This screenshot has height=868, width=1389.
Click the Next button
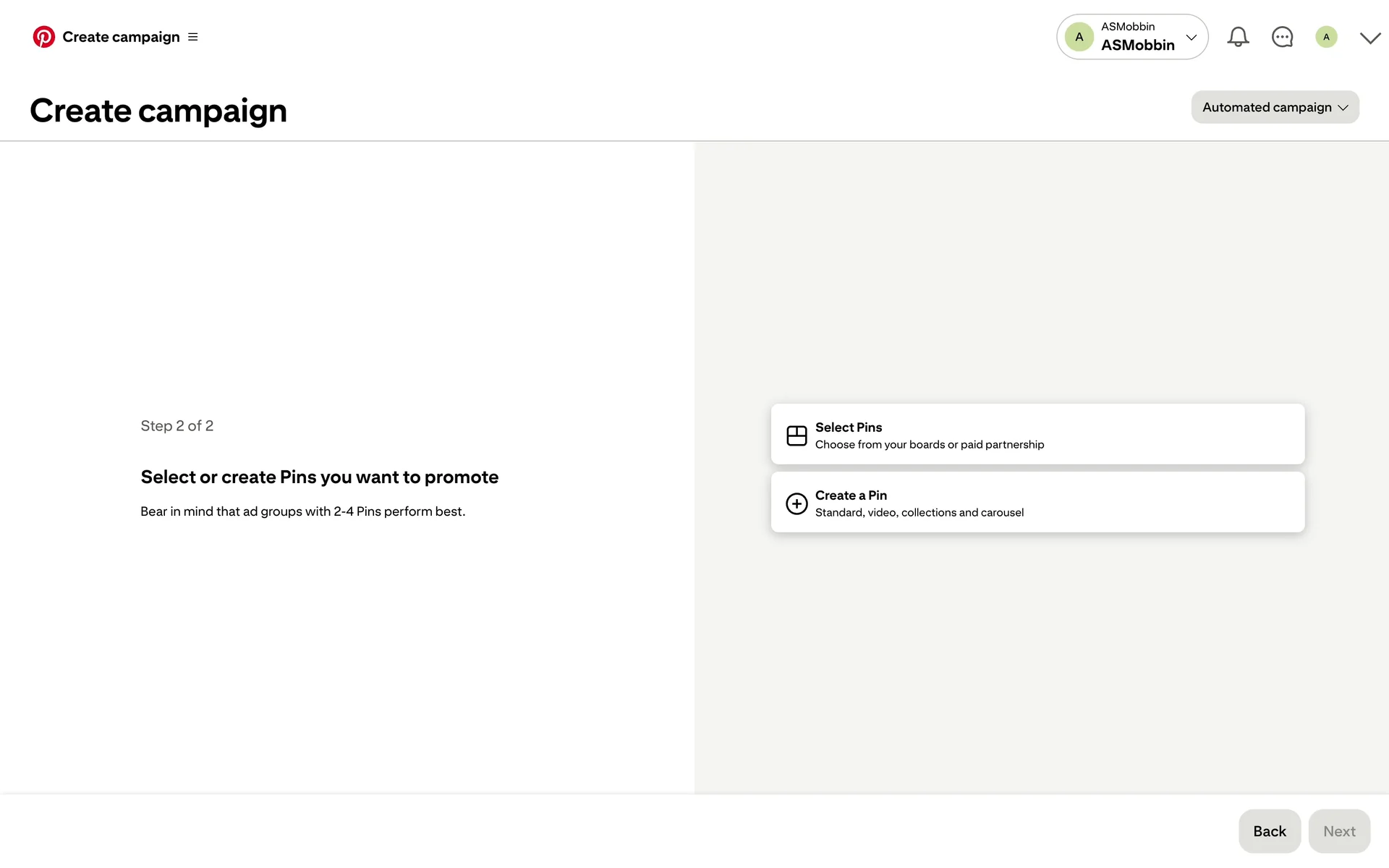[1339, 831]
